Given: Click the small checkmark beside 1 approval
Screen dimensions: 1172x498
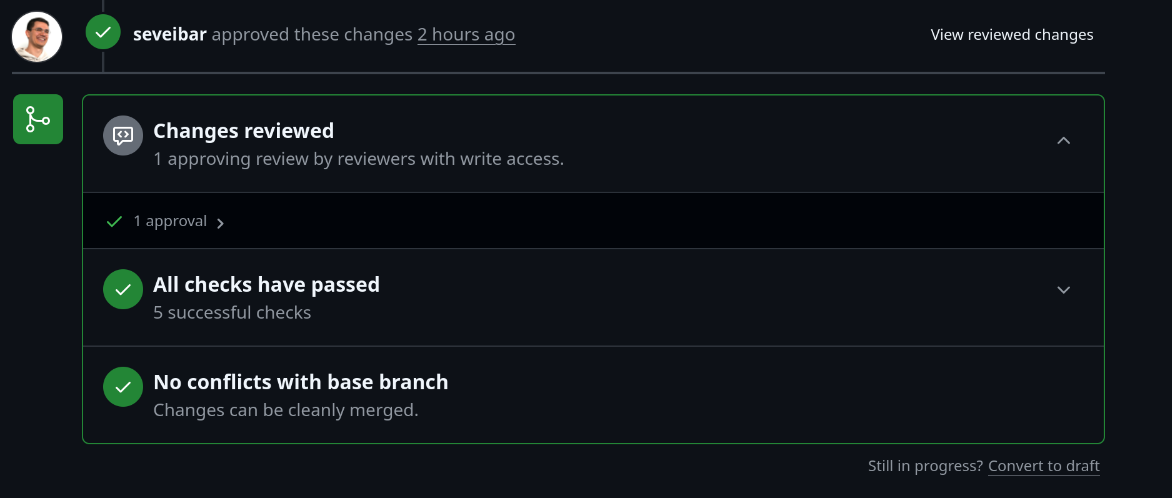Looking at the screenshot, I should (x=114, y=221).
